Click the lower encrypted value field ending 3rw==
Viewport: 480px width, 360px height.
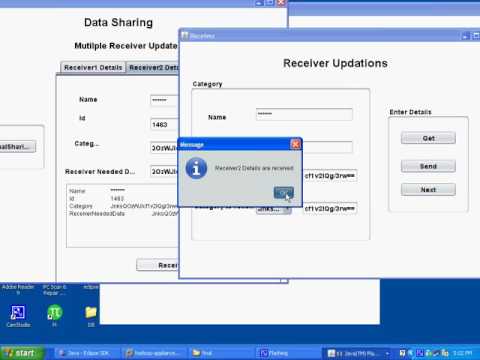click(330, 209)
